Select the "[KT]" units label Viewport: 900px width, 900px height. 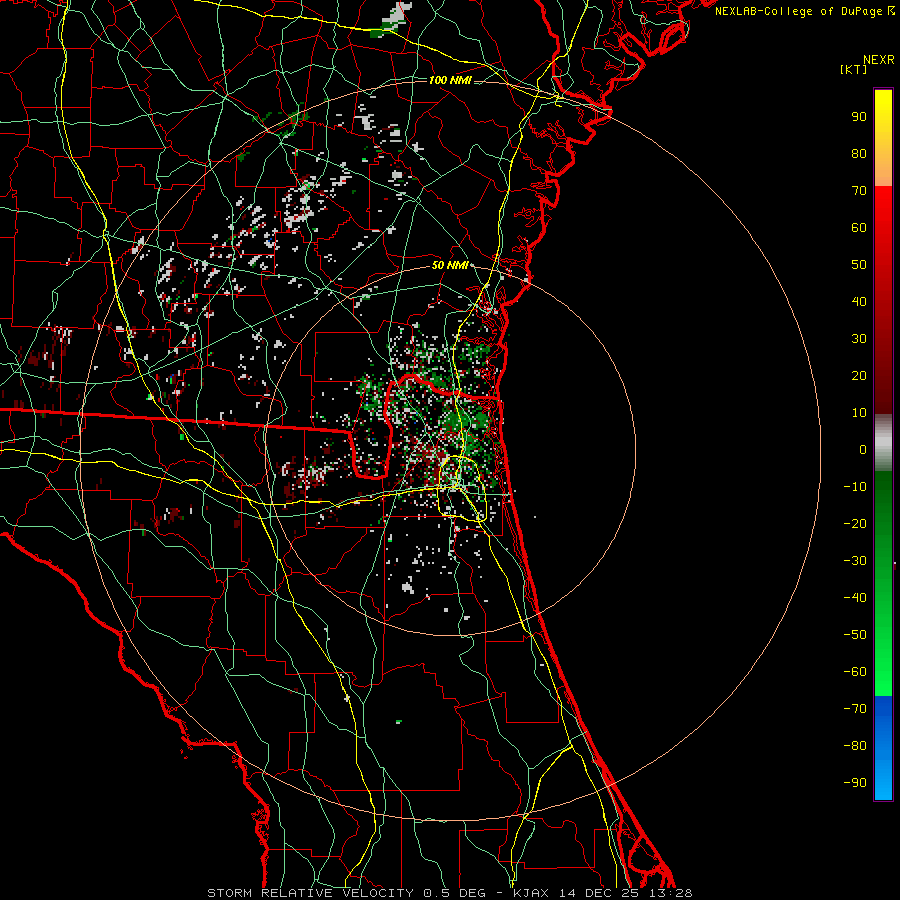(854, 69)
